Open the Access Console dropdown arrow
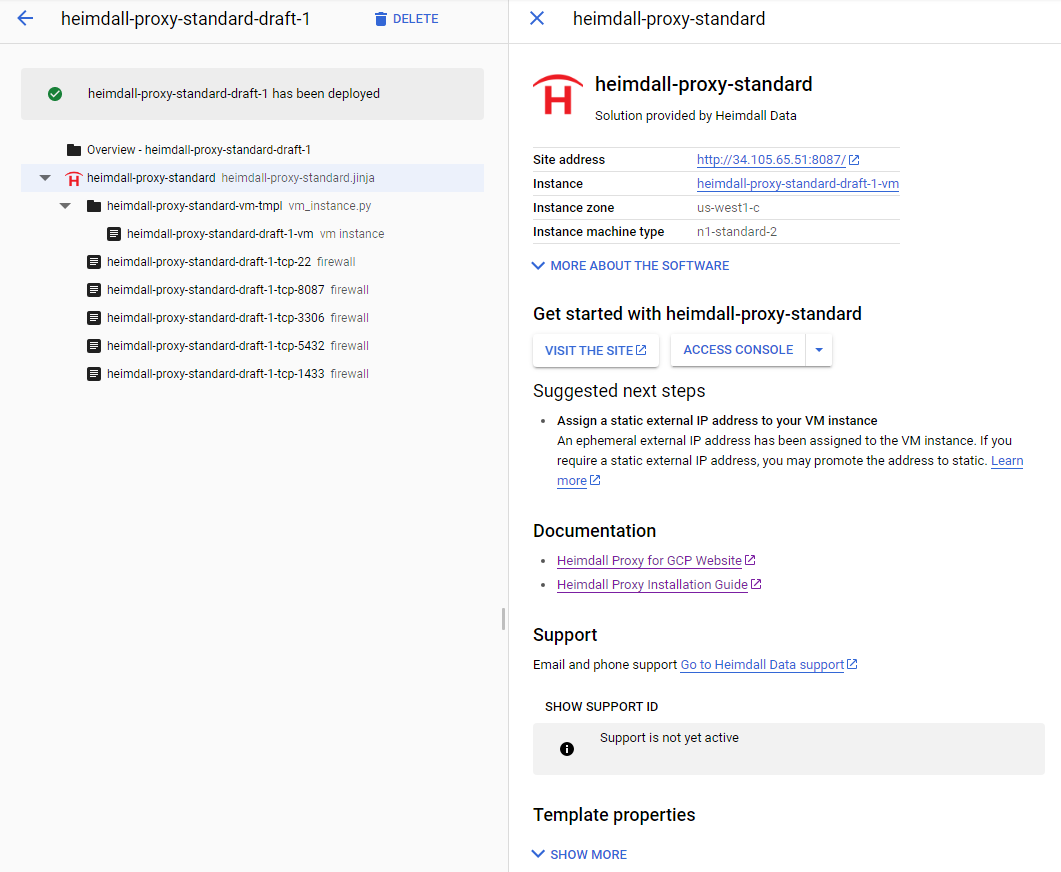Screen dimensions: 1061x872 pyautogui.click(x=819, y=350)
